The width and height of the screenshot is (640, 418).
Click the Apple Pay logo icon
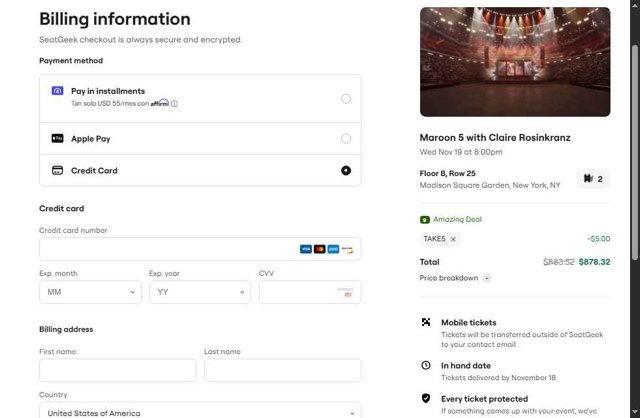[x=57, y=138]
